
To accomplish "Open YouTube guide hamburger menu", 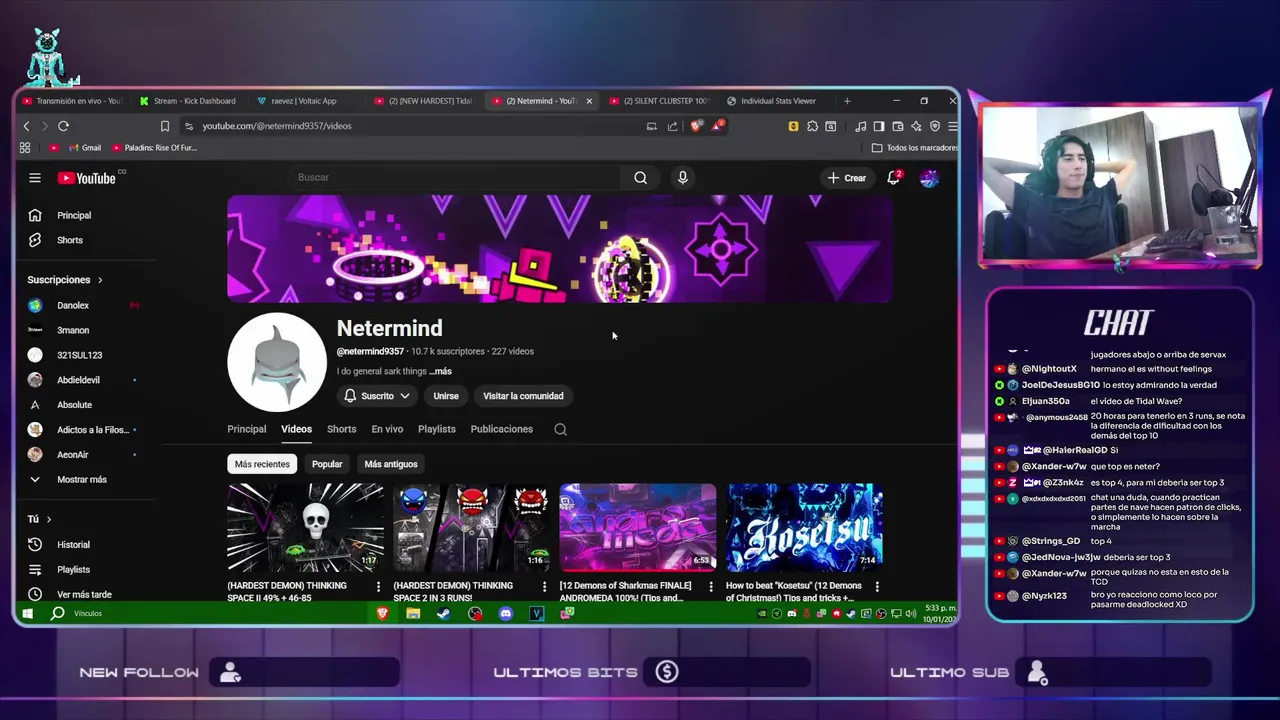I will coord(35,178).
